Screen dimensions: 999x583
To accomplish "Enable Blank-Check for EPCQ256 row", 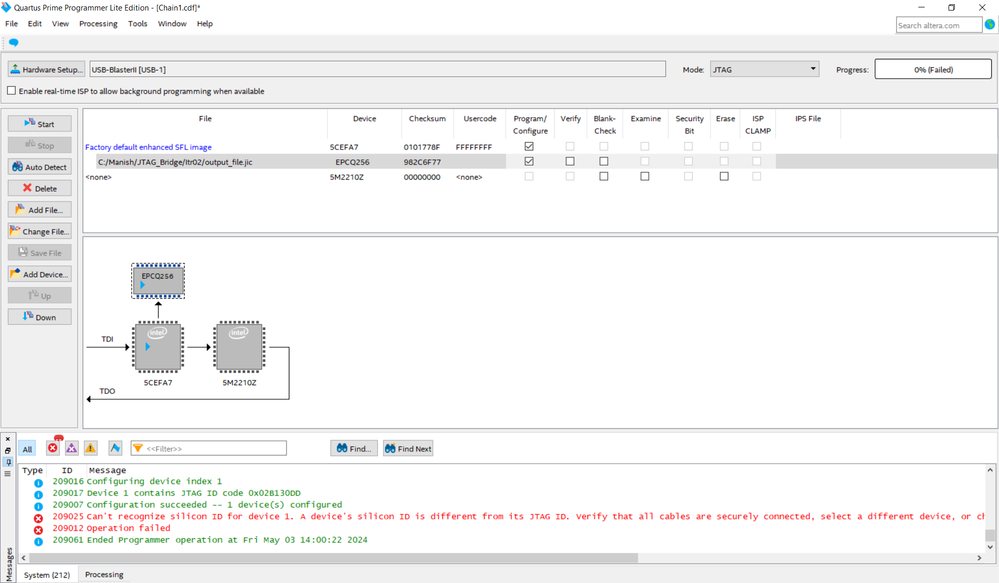I will [604, 161].
